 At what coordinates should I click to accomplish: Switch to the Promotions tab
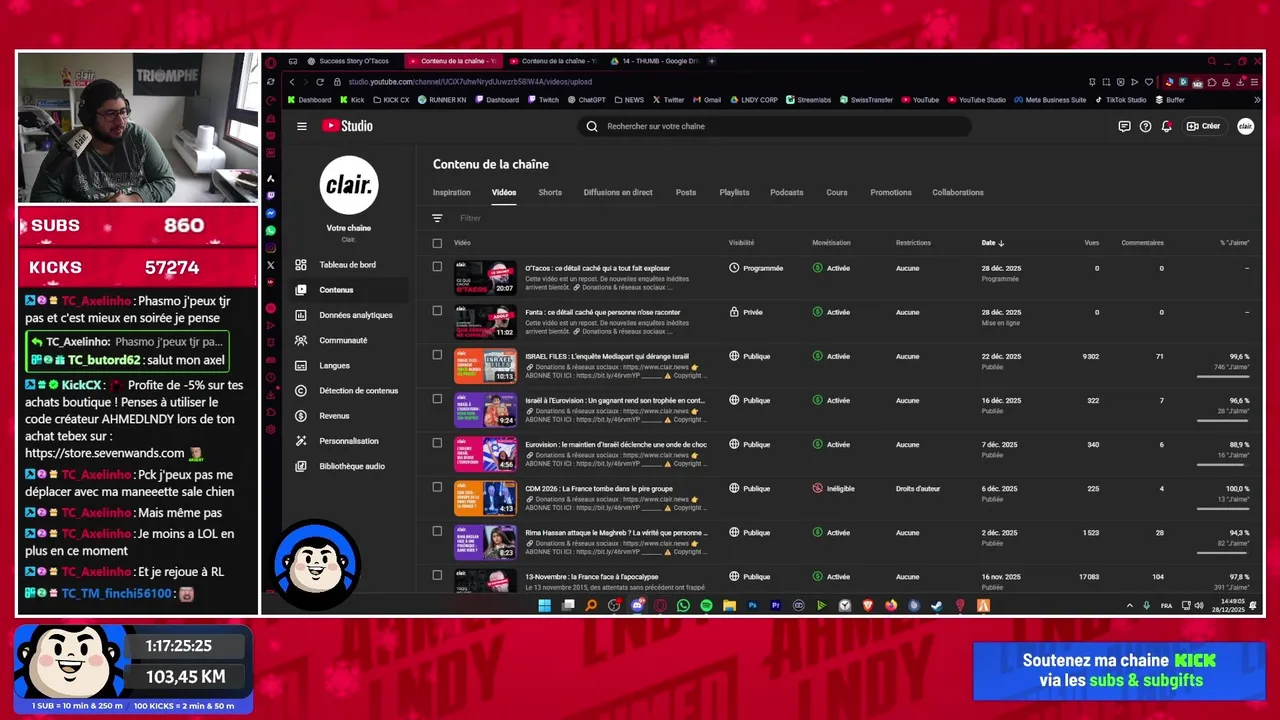(891, 192)
